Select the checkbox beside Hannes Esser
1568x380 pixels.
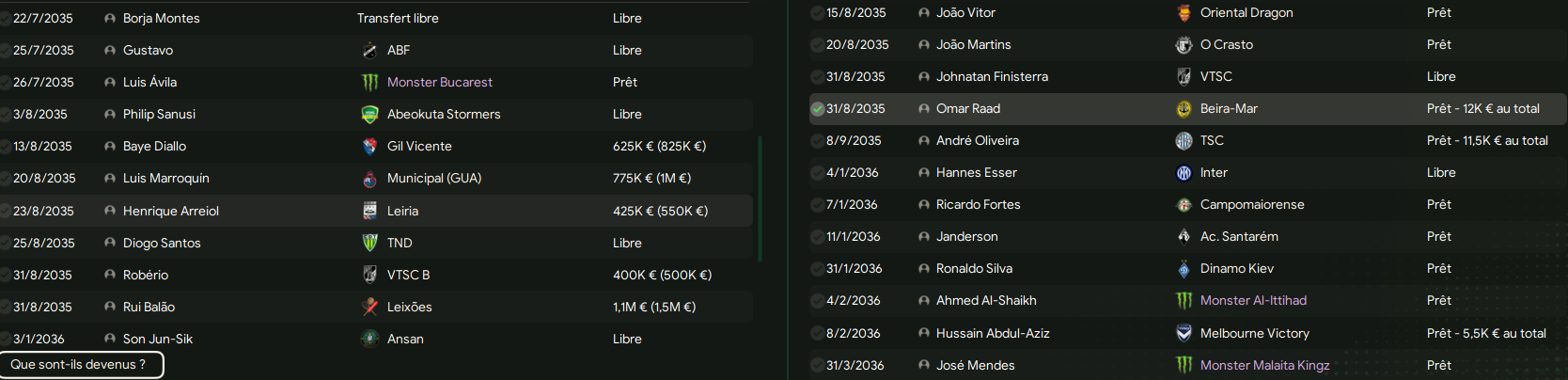click(x=818, y=172)
